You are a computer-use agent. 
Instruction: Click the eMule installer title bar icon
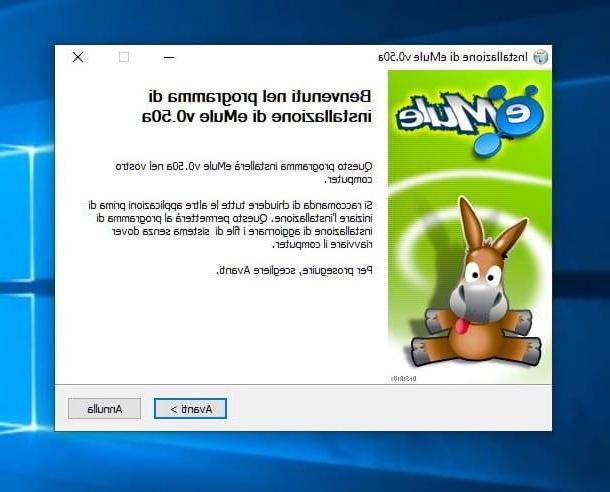540,57
